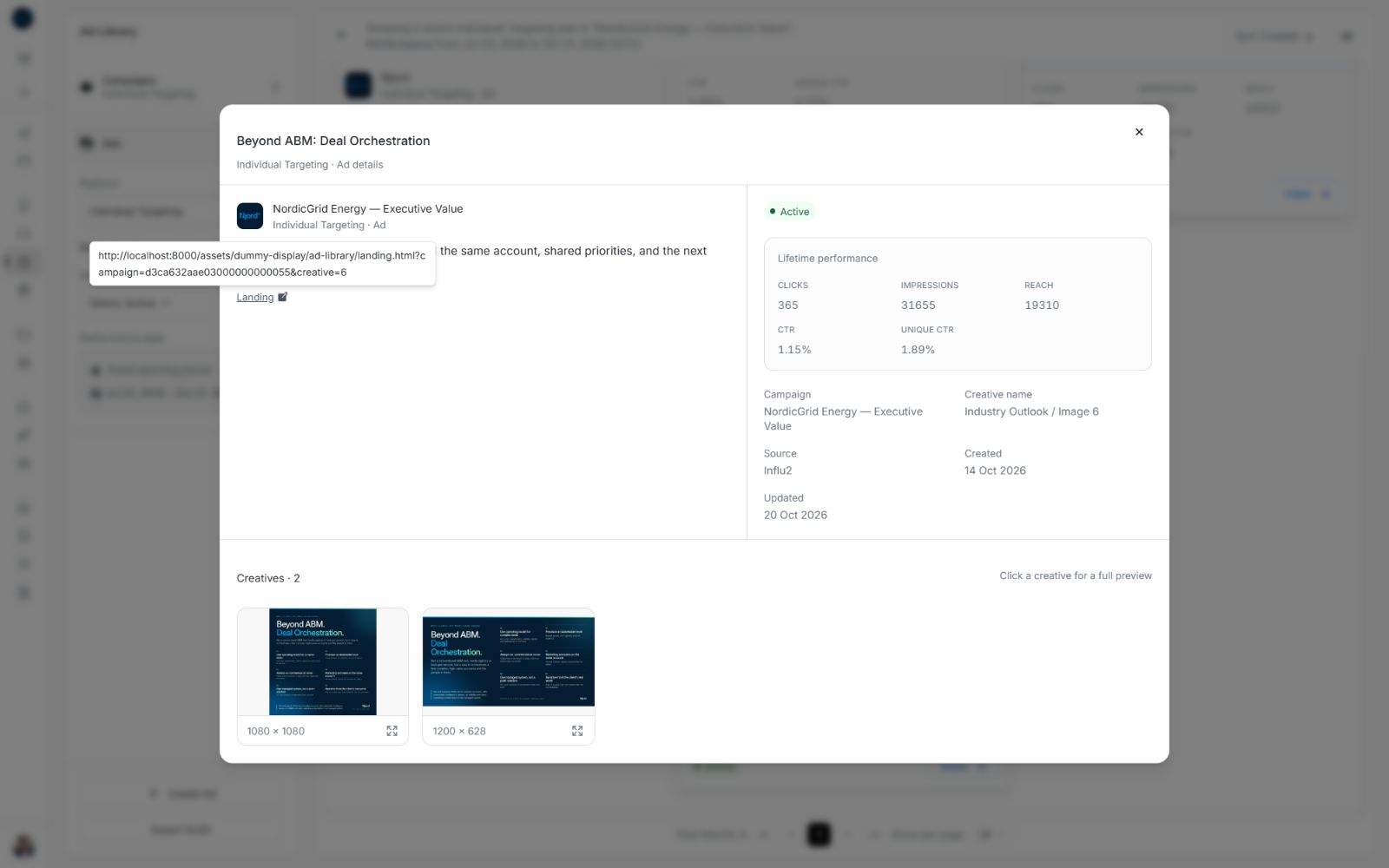Viewport: 1389px width, 868px height.
Task: Open the Landing link
Action: [x=255, y=297]
